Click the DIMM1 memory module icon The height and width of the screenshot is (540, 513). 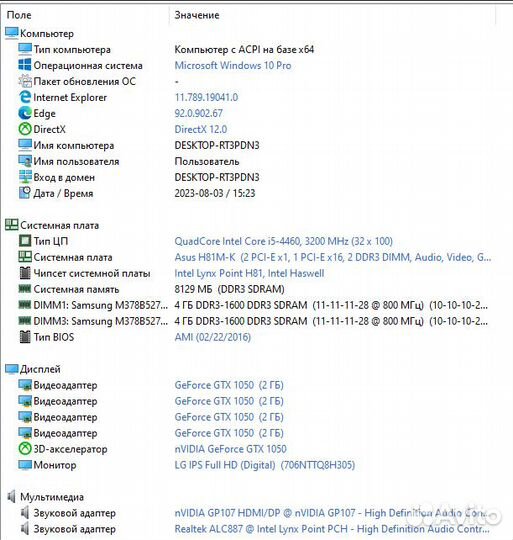point(25,305)
